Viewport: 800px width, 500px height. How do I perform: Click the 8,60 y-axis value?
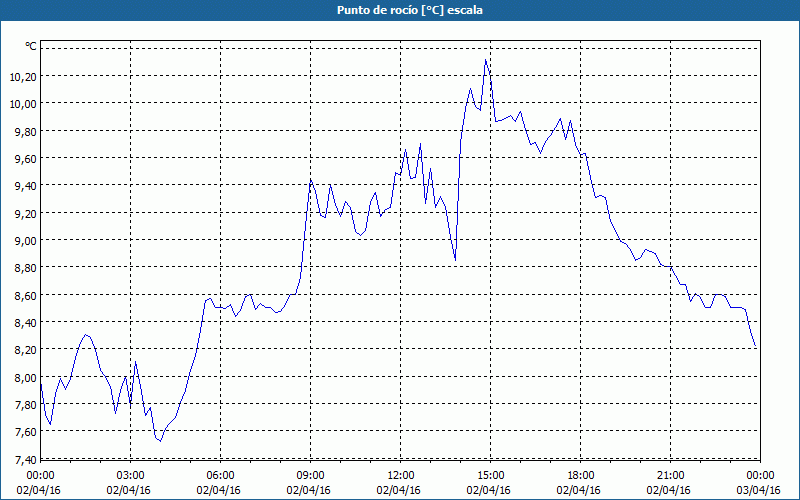pyautogui.click(x=26, y=295)
